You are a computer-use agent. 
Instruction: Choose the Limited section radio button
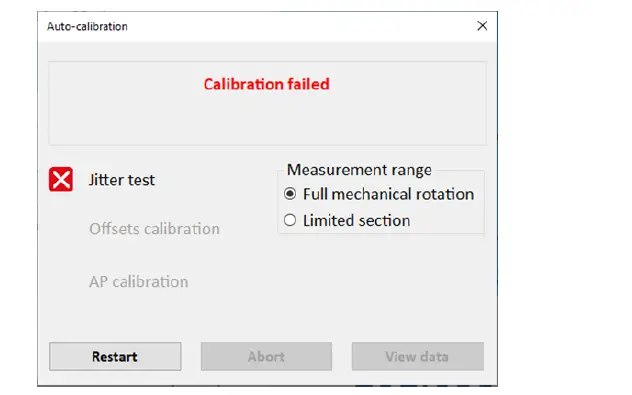tap(290, 220)
